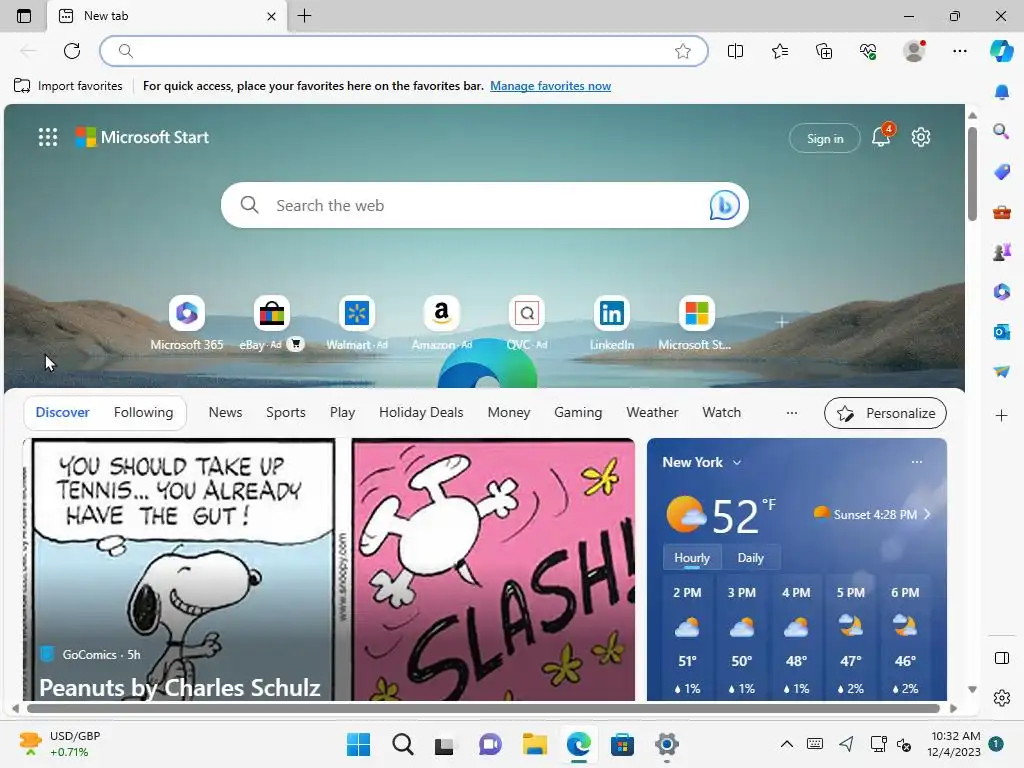Image resolution: width=1024 pixels, height=768 pixels.
Task: Open weather card more options ellipsis
Action: 917,462
